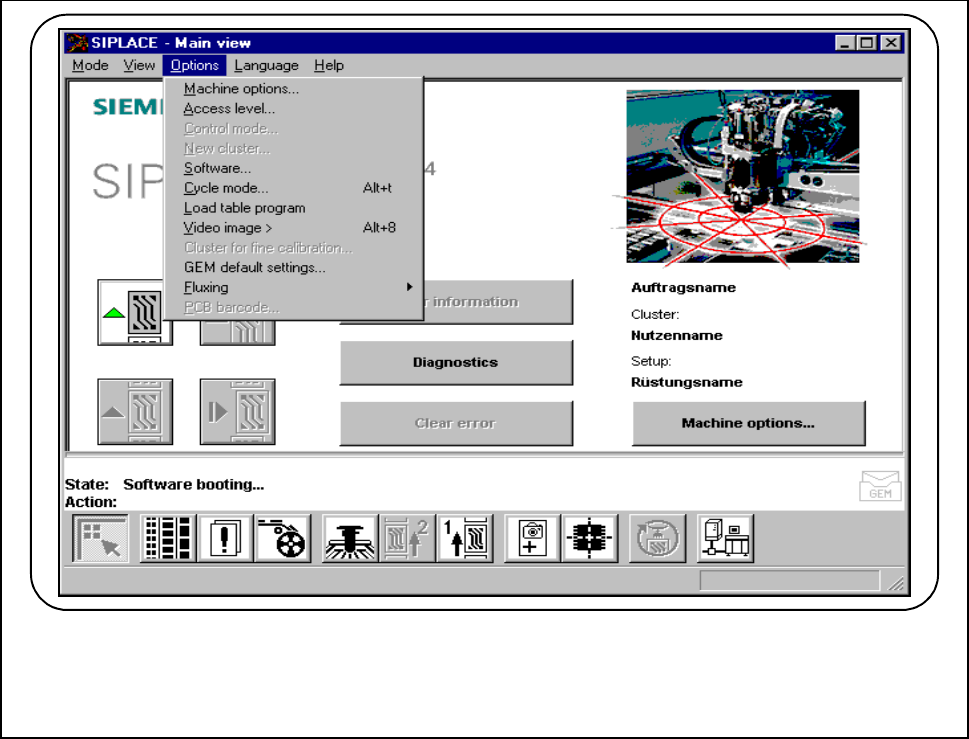
Task: Click the exclamation mark page icon
Action: (224, 540)
